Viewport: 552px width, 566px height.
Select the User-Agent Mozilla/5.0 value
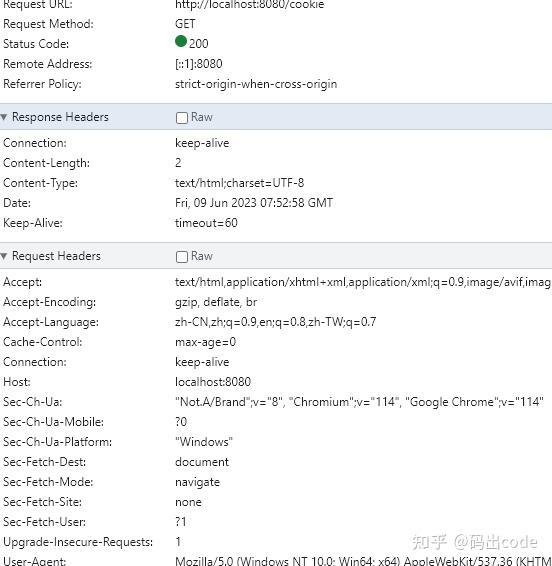363,561
